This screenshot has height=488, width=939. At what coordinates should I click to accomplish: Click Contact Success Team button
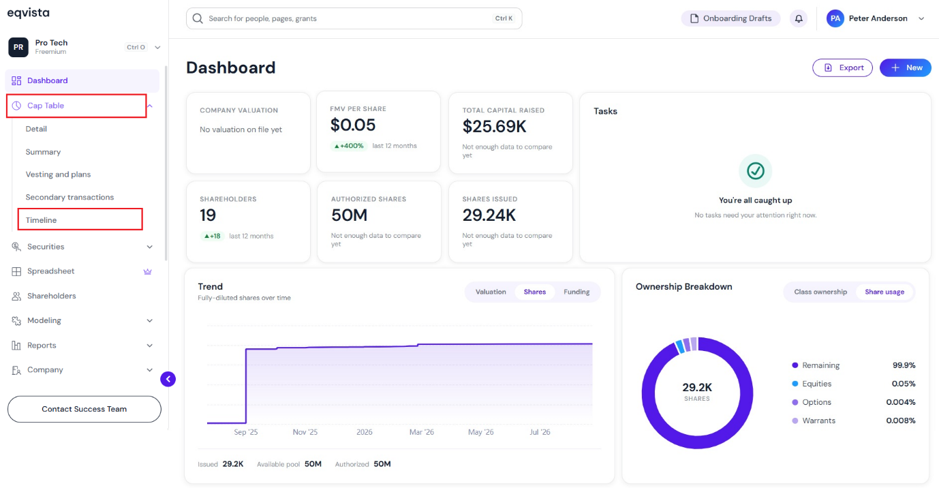click(84, 410)
